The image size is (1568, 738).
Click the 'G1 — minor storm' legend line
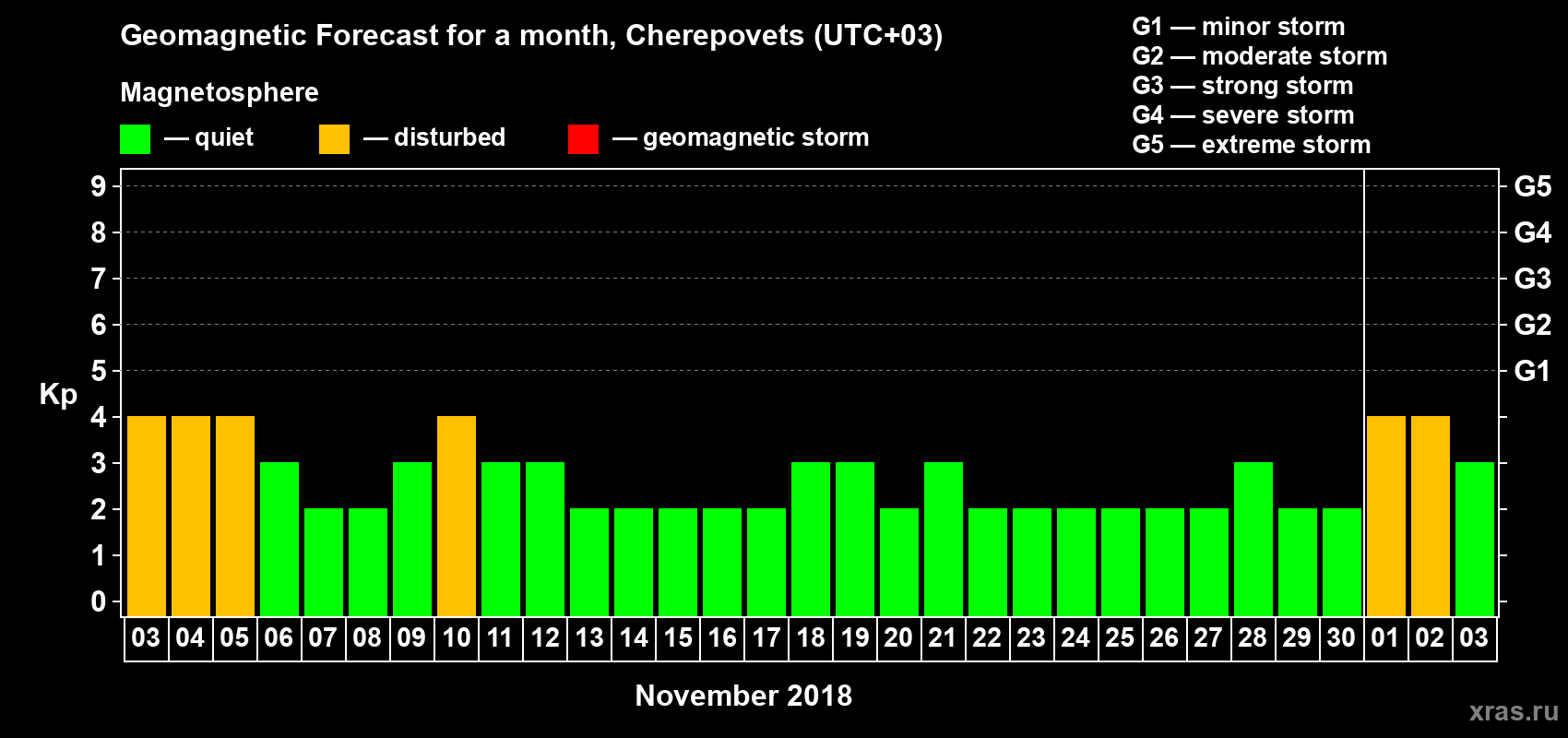[1238, 27]
